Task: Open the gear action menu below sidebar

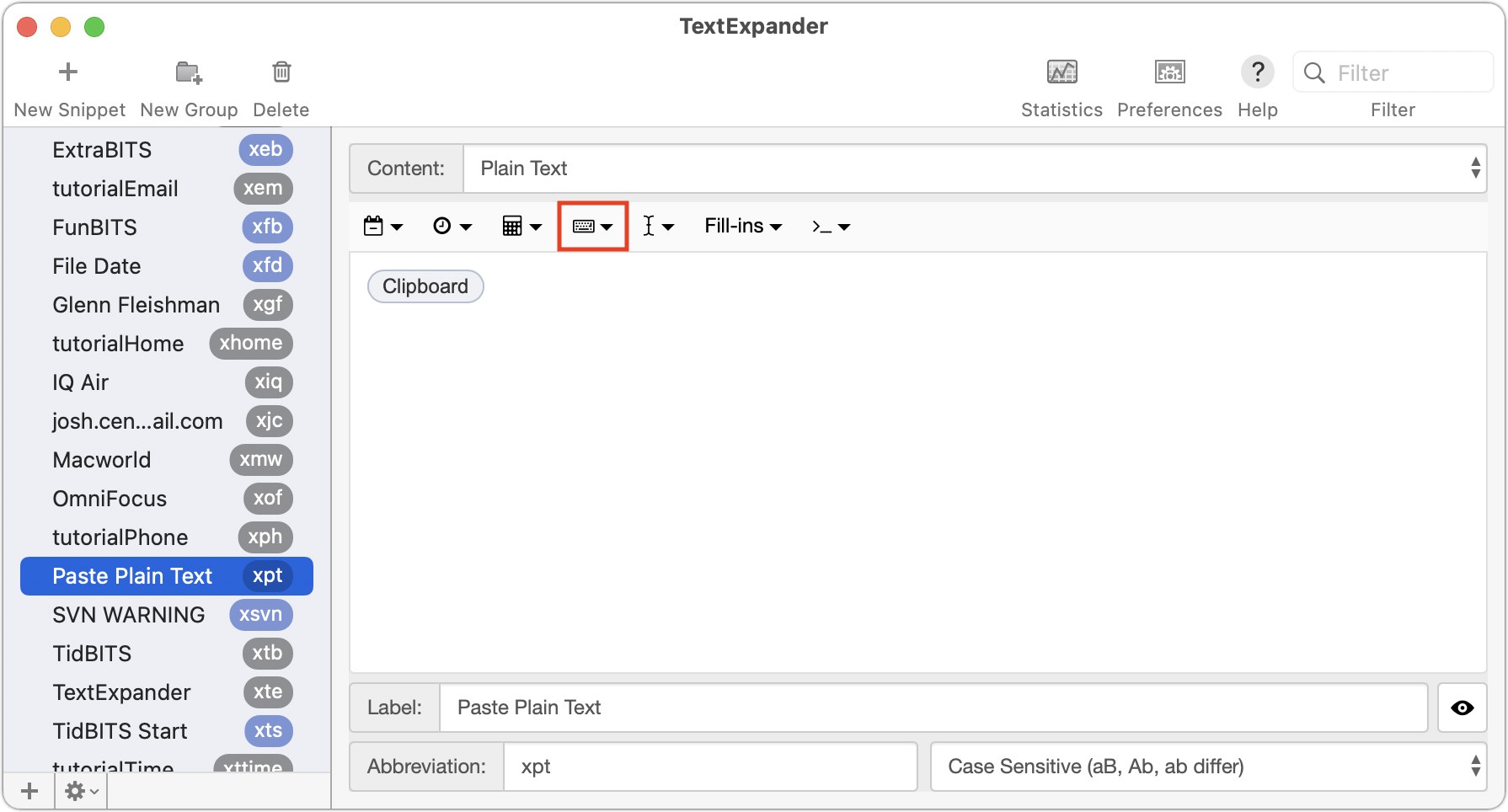Action: point(82,791)
